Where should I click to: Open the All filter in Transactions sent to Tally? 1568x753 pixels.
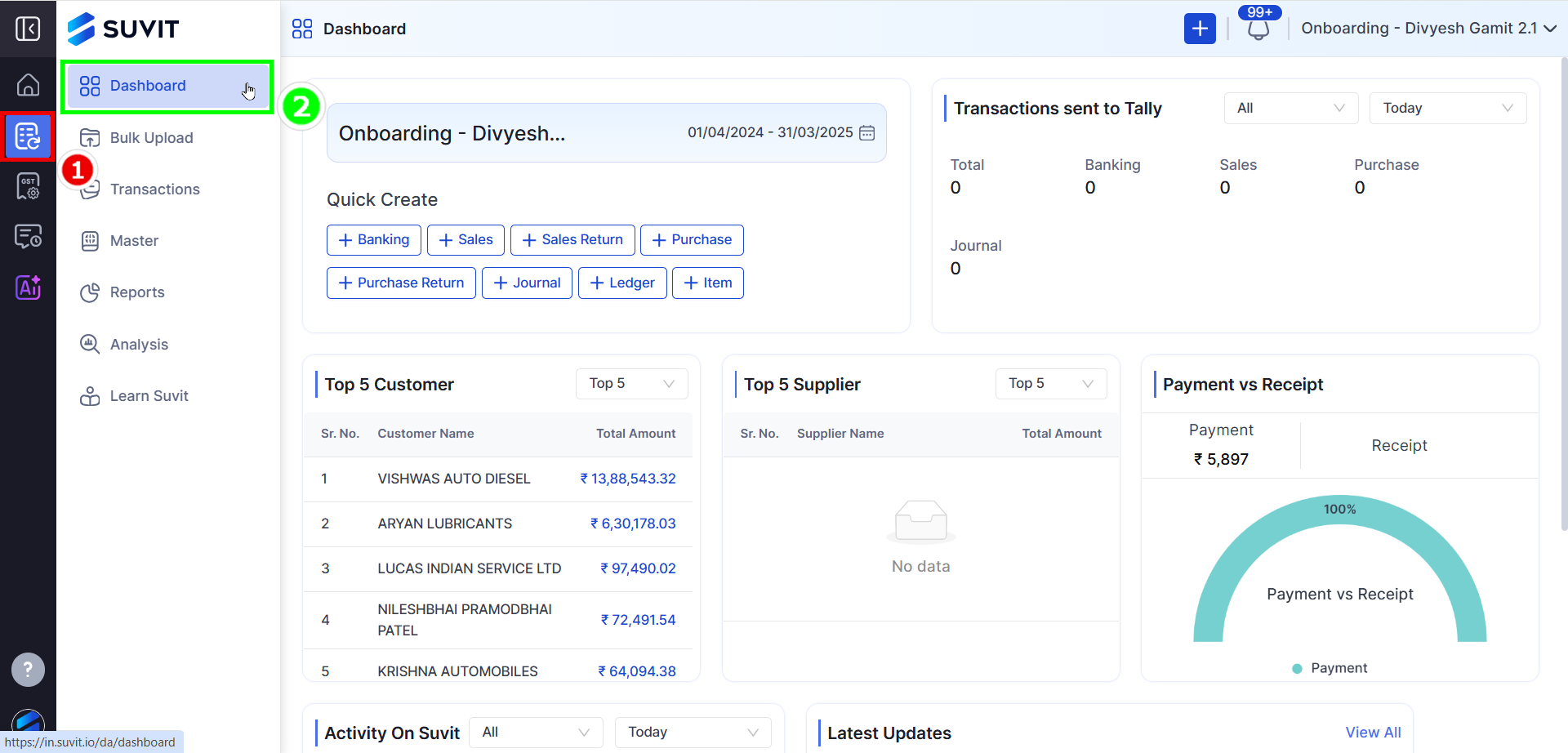coord(1290,108)
